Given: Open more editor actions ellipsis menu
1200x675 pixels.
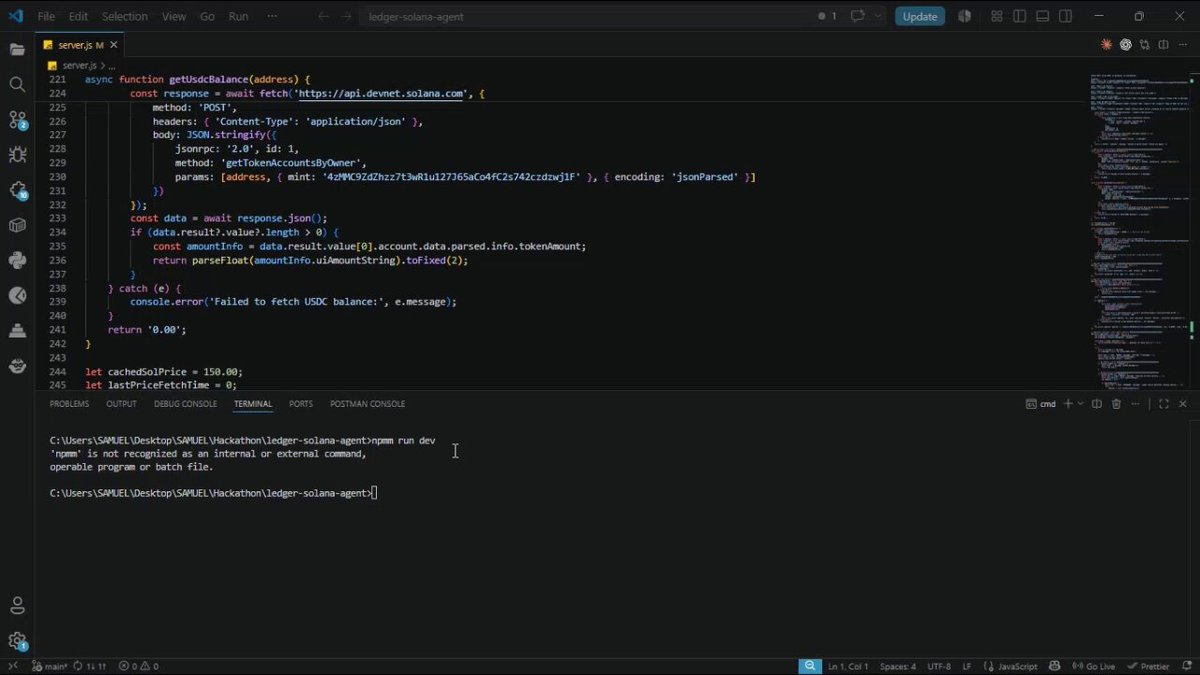Looking at the screenshot, I should point(1182,45).
